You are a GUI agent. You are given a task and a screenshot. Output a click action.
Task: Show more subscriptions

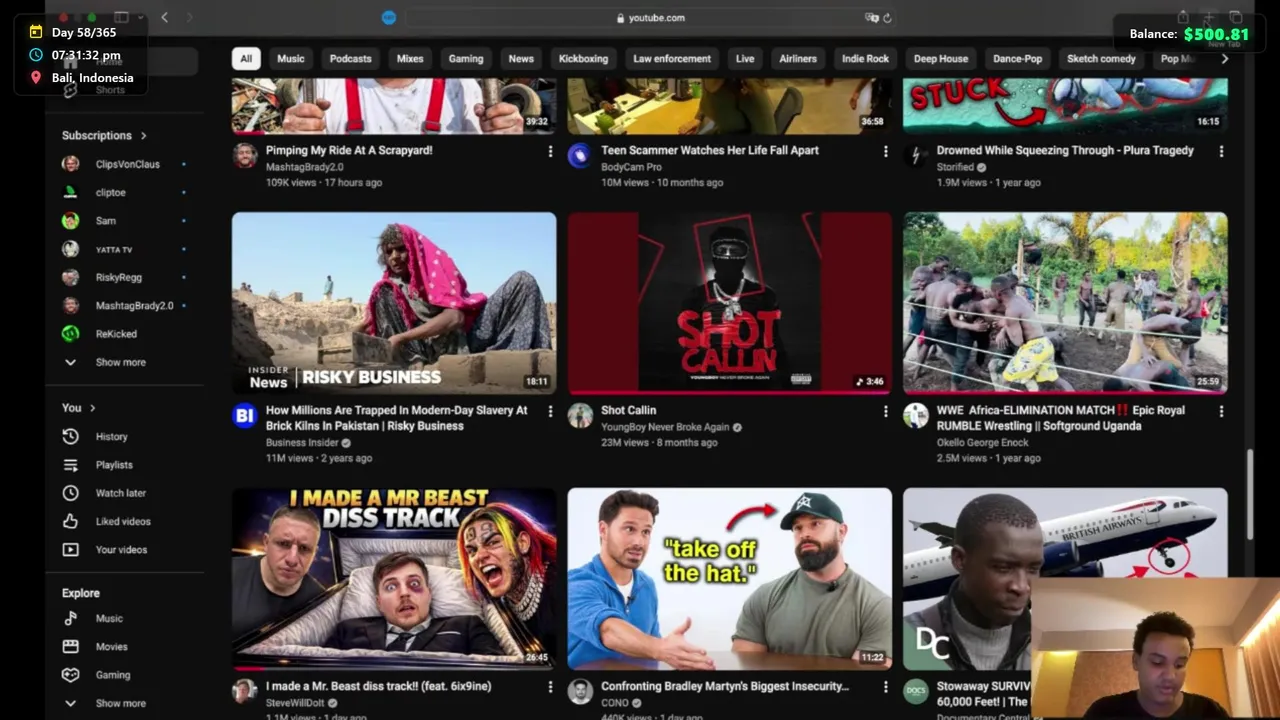click(120, 362)
